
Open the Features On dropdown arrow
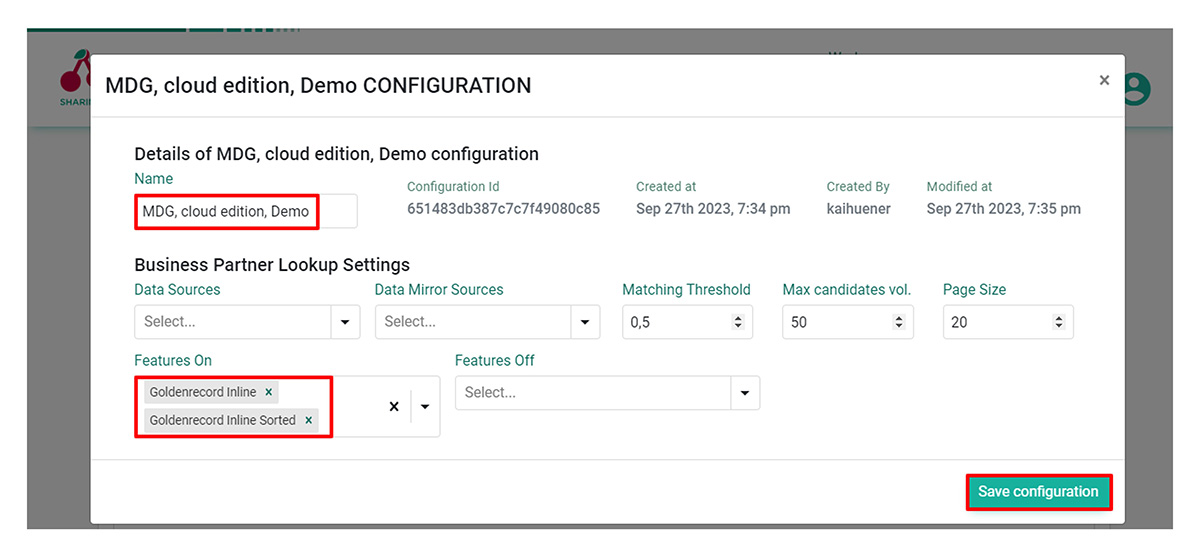pyautogui.click(x=425, y=406)
